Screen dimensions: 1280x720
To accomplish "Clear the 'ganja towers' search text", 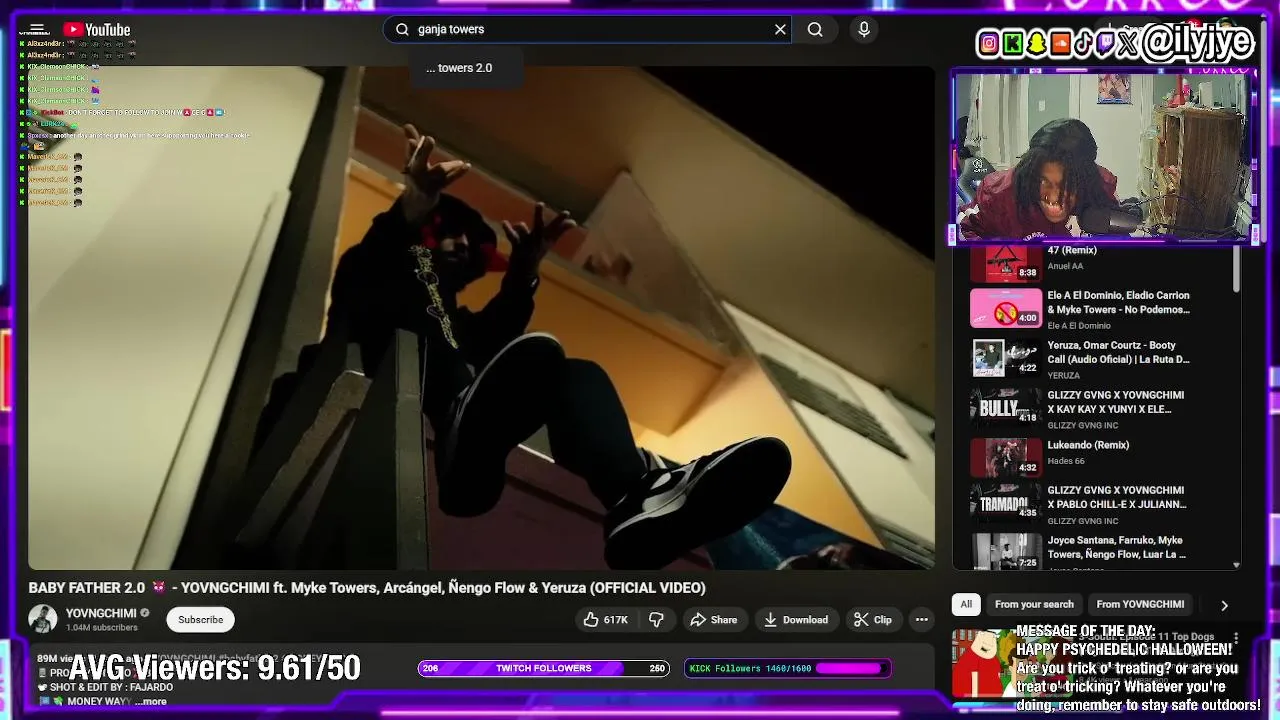I will click(780, 29).
